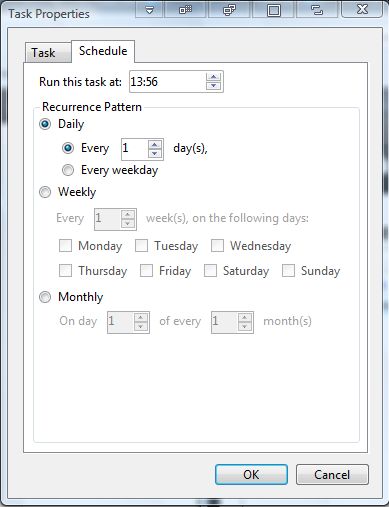The image size is (389, 507).
Task: Click the grid-of-squares title bar icon
Action: pos(185,10)
